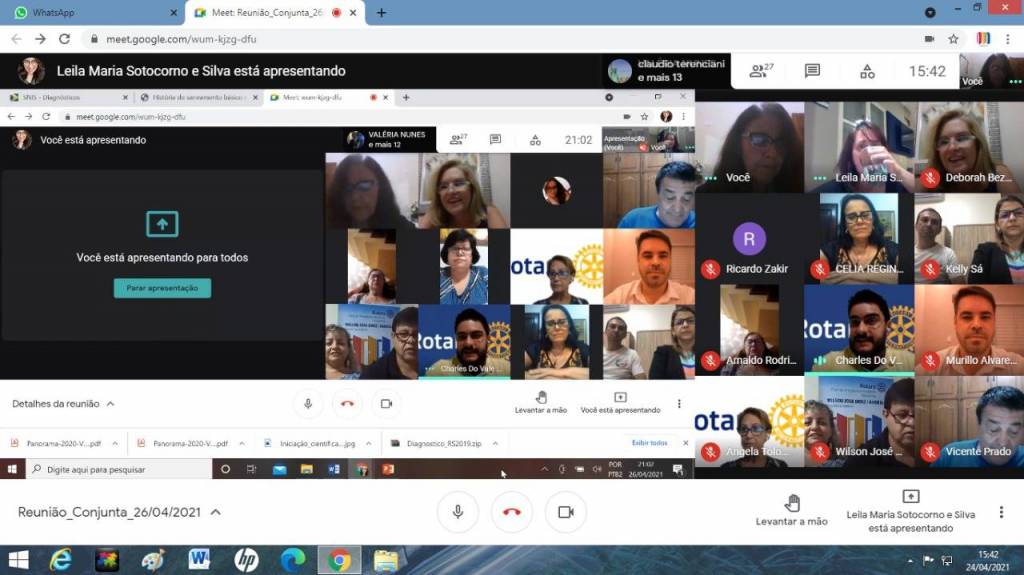Toggle Levantar a mão beside Leila Maria presenting
Image resolution: width=1024 pixels, height=575 pixels.
pos(791,510)
